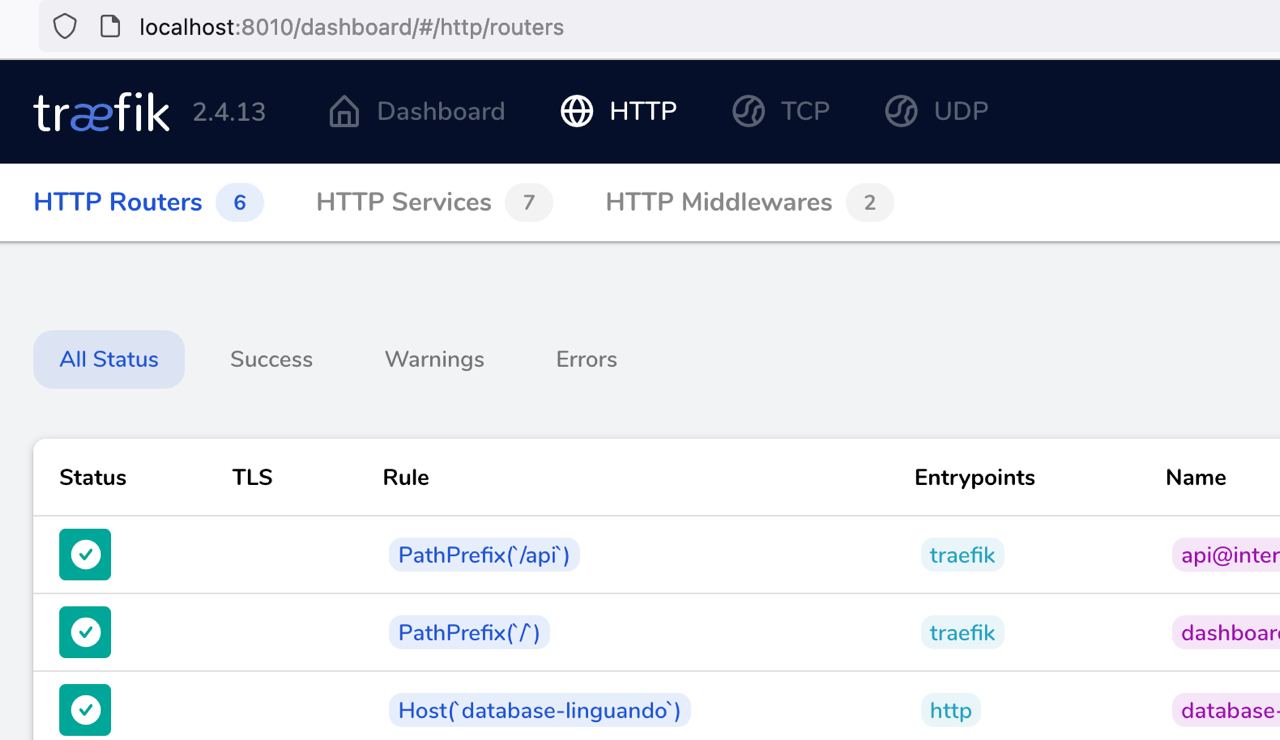
Task: Click the HTTP Middlewares count badge 2
Action: (x=870, y=203)
